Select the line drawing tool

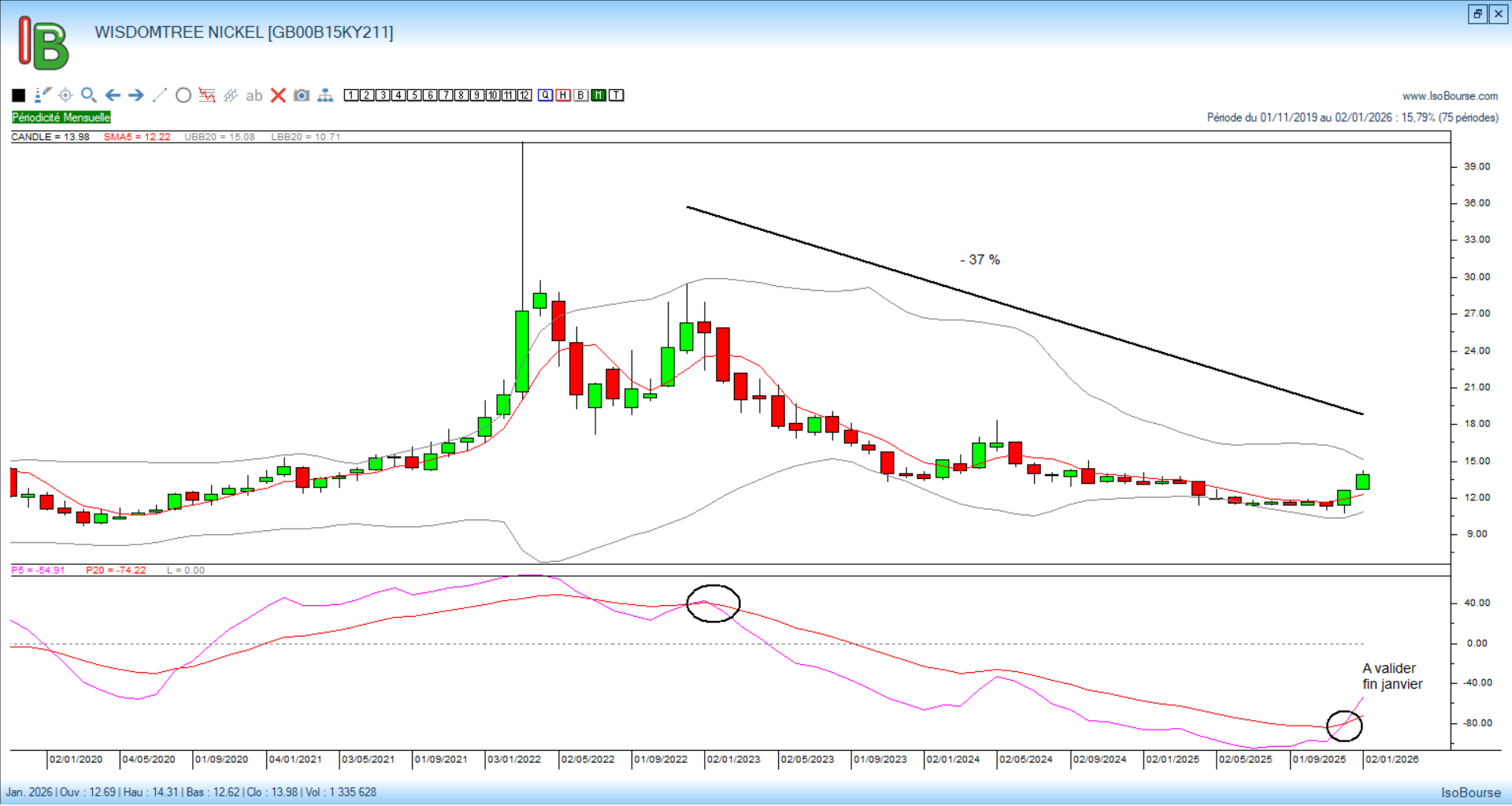pyautogui.click(x=160, y=95)
